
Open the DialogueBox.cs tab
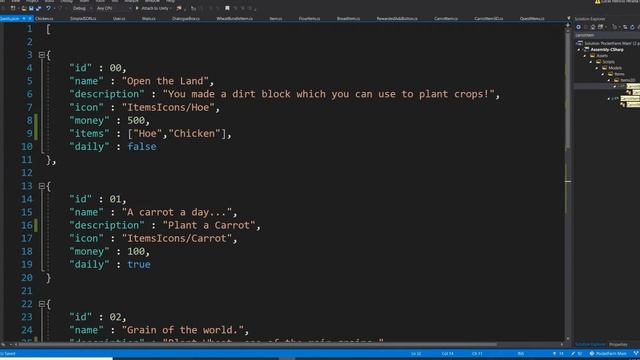tap(186, 19)
